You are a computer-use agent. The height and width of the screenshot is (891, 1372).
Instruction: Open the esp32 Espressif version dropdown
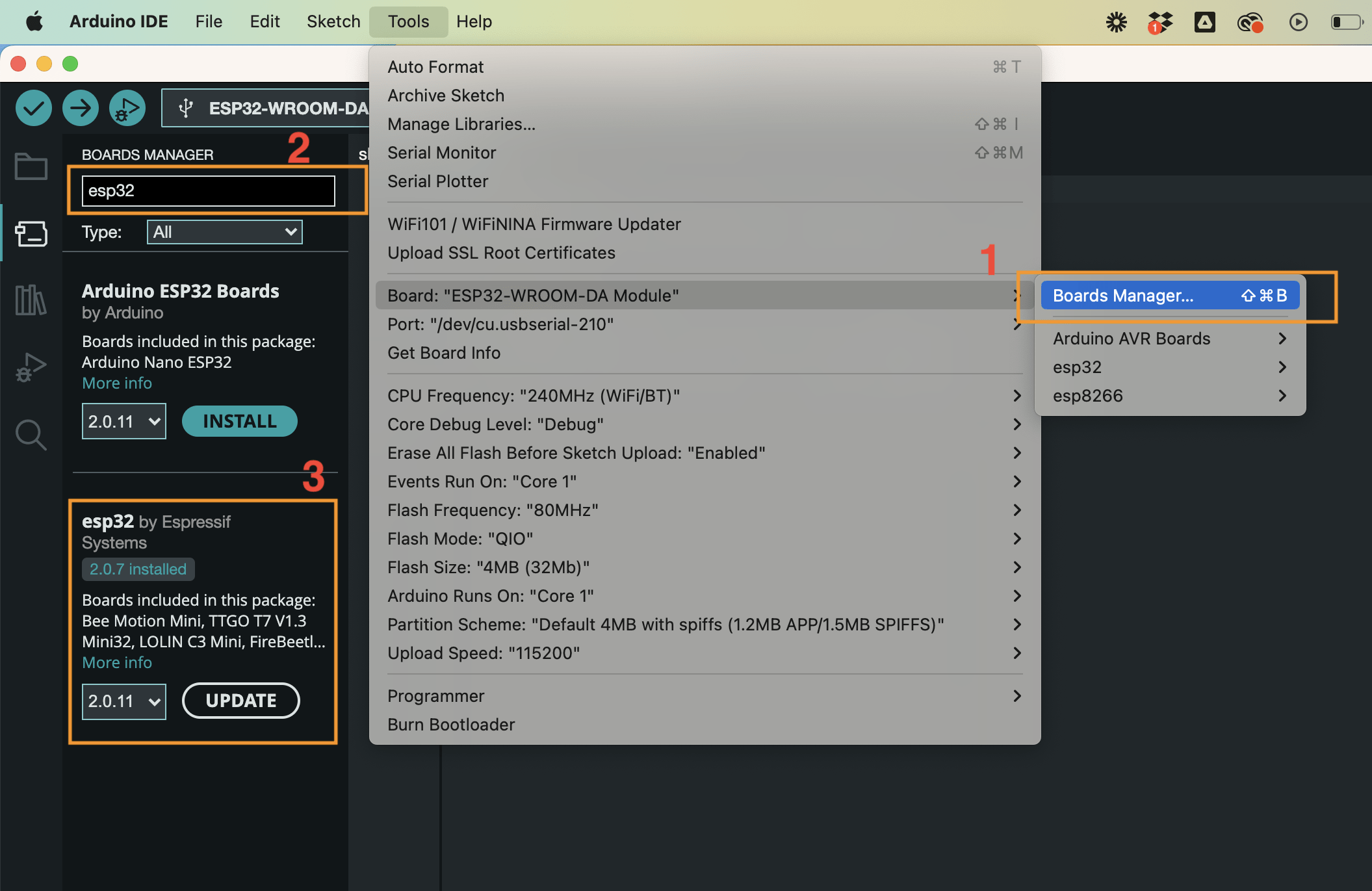point(123,701)
